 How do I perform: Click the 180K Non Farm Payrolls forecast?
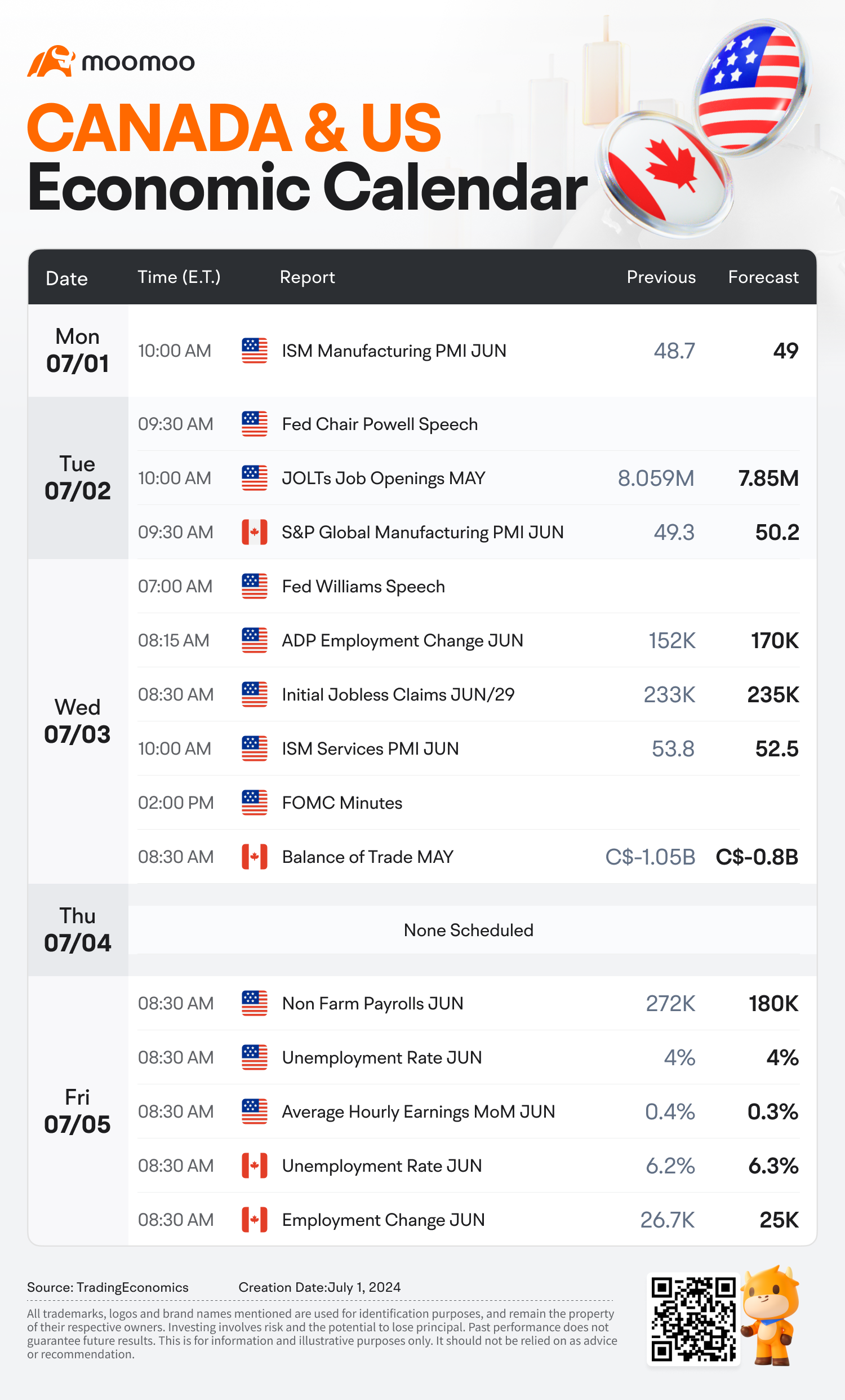pyautogui.click(x=773, y=1003)
